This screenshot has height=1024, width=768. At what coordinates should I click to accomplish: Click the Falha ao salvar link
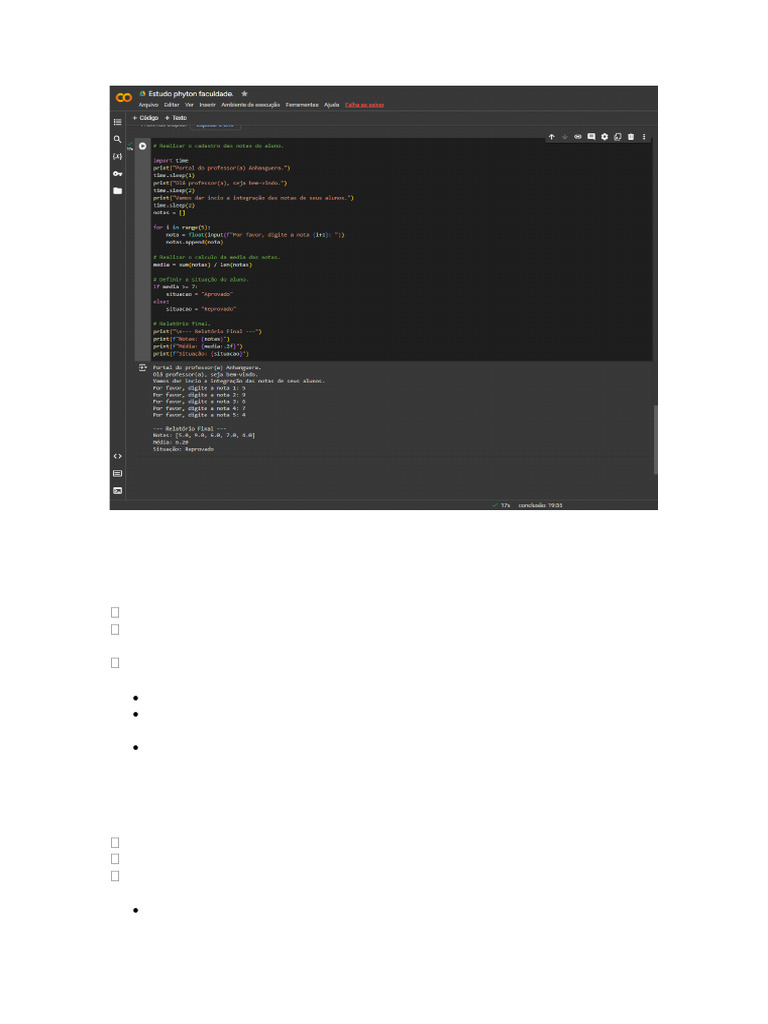(364, 105)
